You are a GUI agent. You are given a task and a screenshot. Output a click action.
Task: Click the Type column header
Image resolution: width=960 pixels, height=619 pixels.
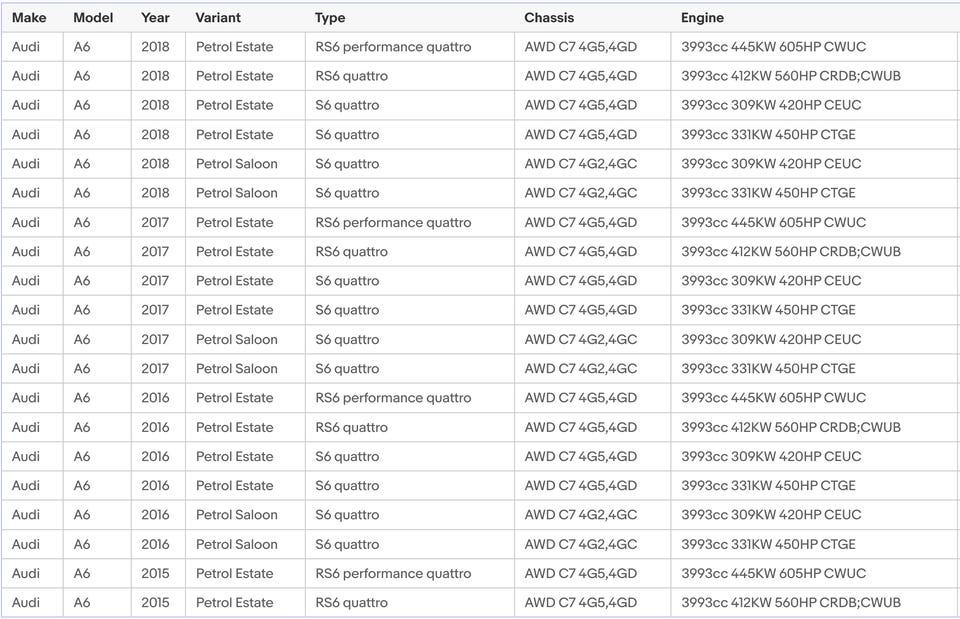click(x=330, y=18)
